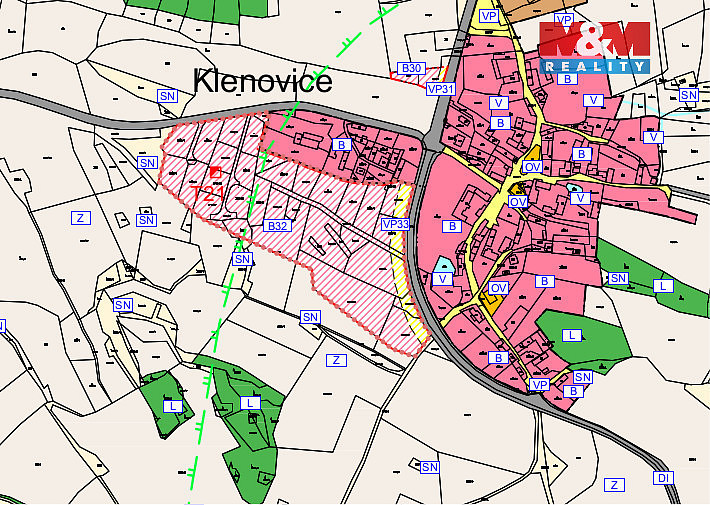Select the SN label at bottom center

430,467
